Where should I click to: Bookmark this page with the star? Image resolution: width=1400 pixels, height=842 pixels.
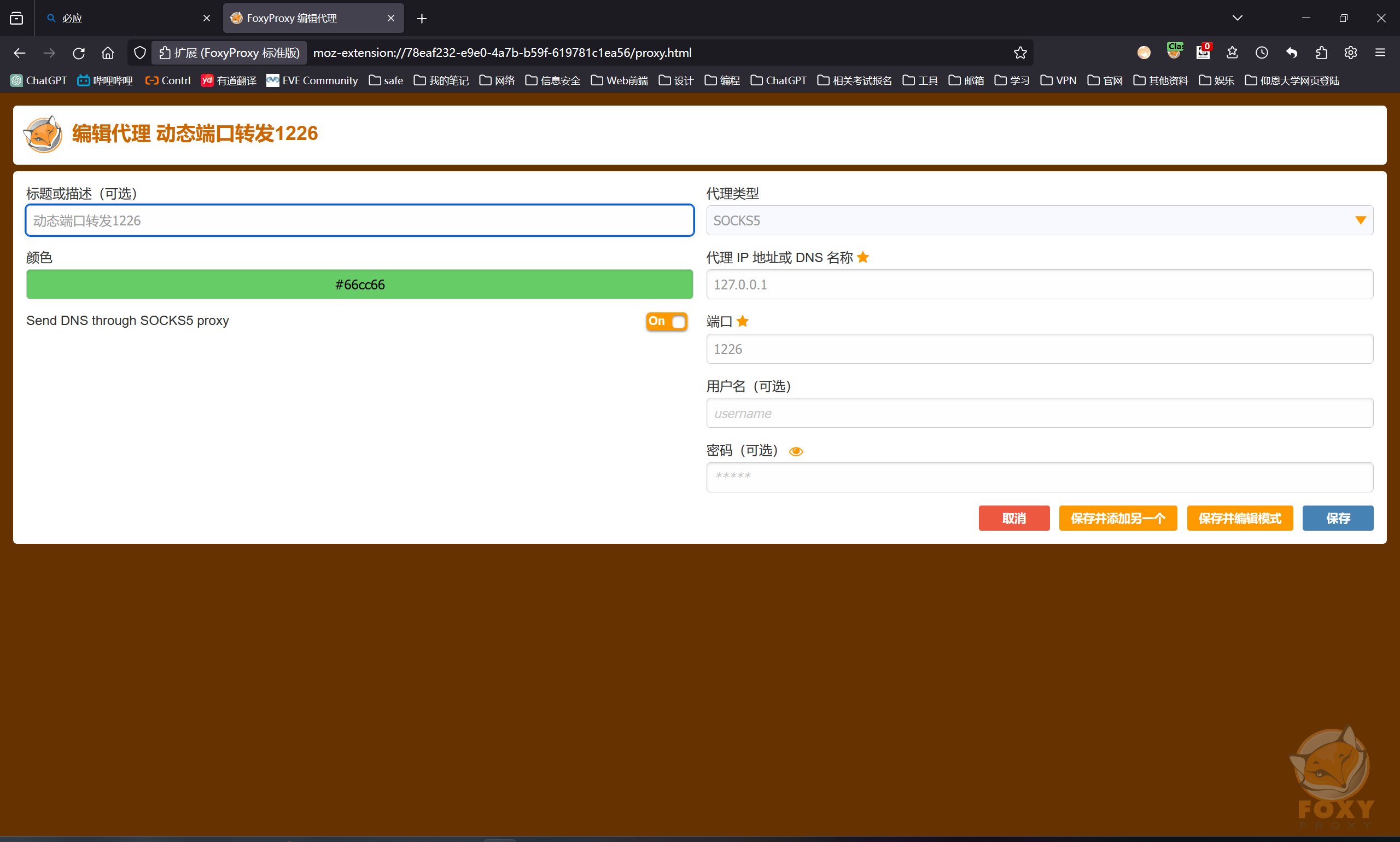coord(1019,53)
